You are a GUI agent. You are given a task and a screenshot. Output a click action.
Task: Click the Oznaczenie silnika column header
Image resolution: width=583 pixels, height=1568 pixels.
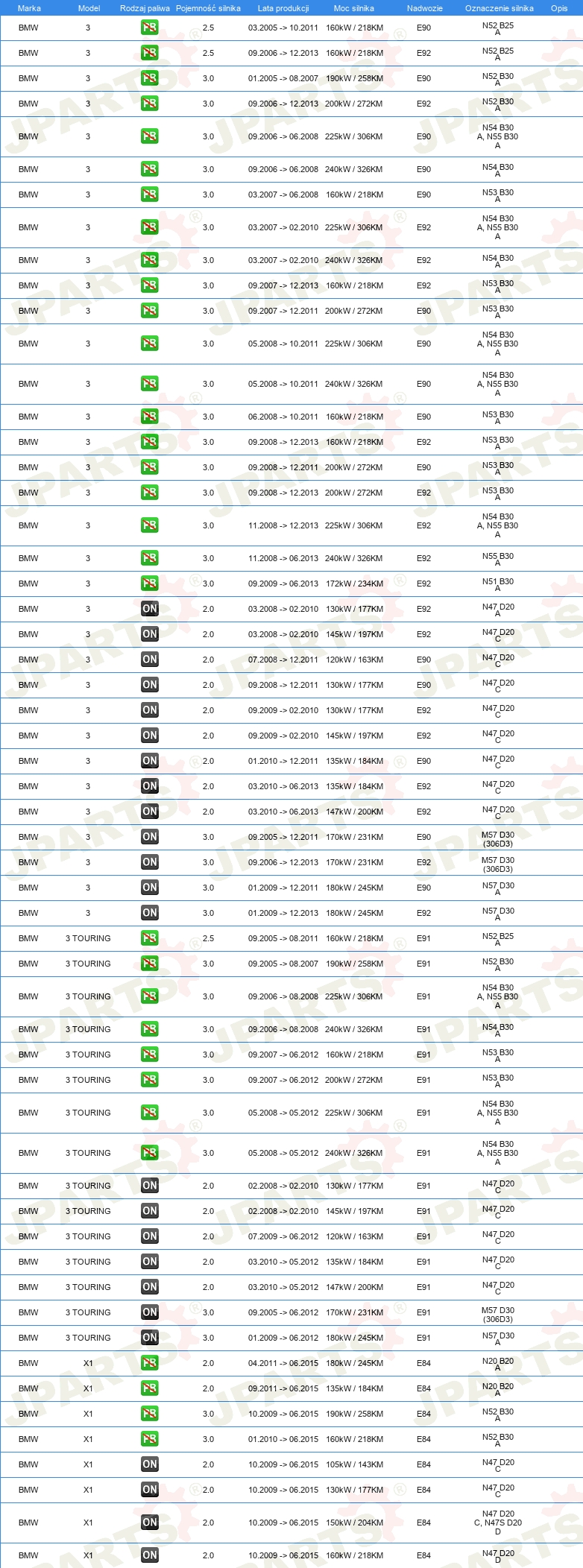point(500,8)
